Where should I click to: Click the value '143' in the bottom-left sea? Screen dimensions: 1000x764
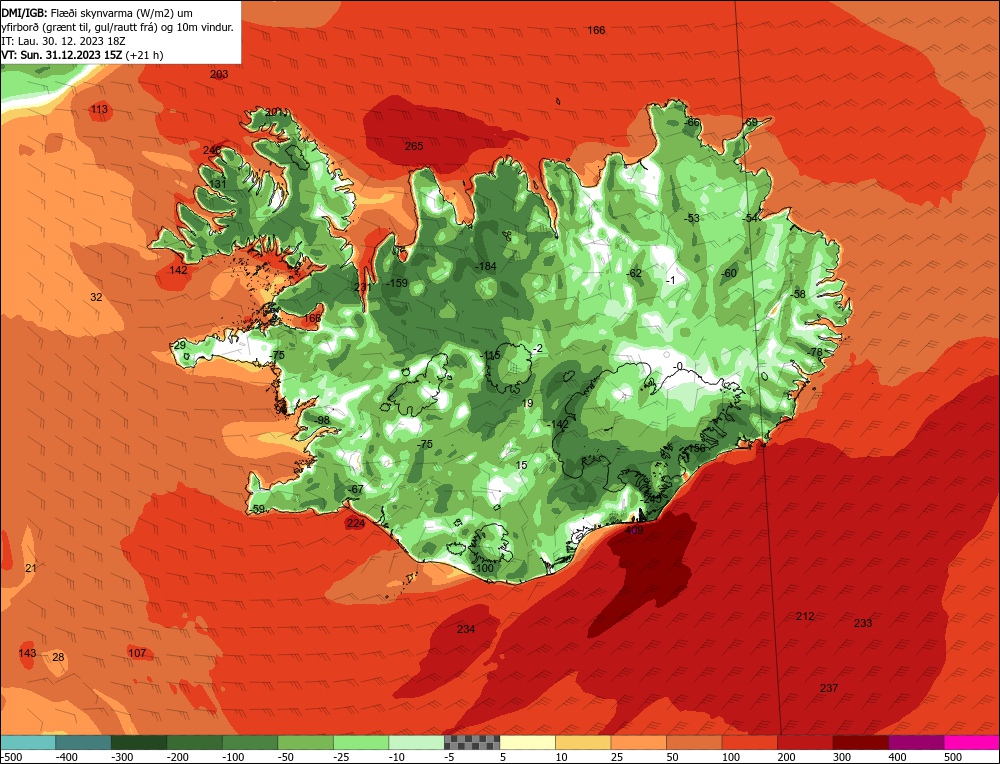pyautogui.click(x=27, y=652)
